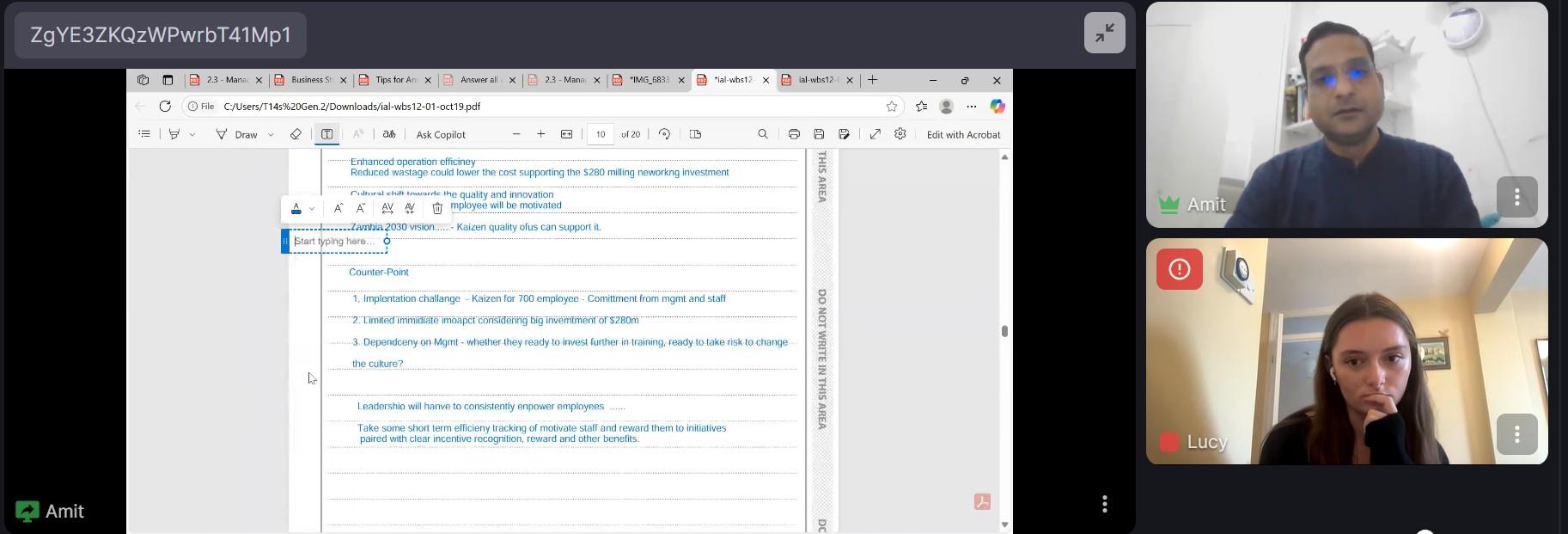Switch to the Business St tab

310,80
